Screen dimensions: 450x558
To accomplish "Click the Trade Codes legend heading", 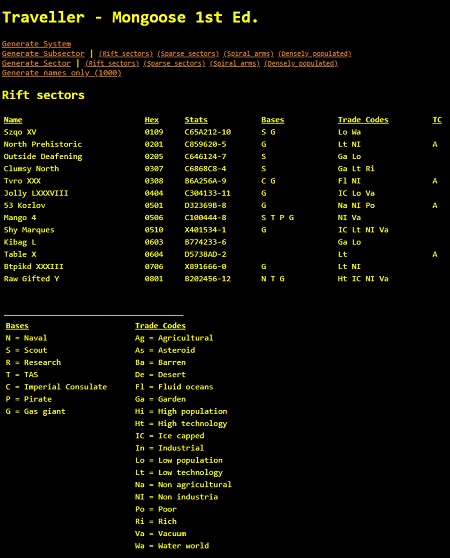I will click(160, 326).
